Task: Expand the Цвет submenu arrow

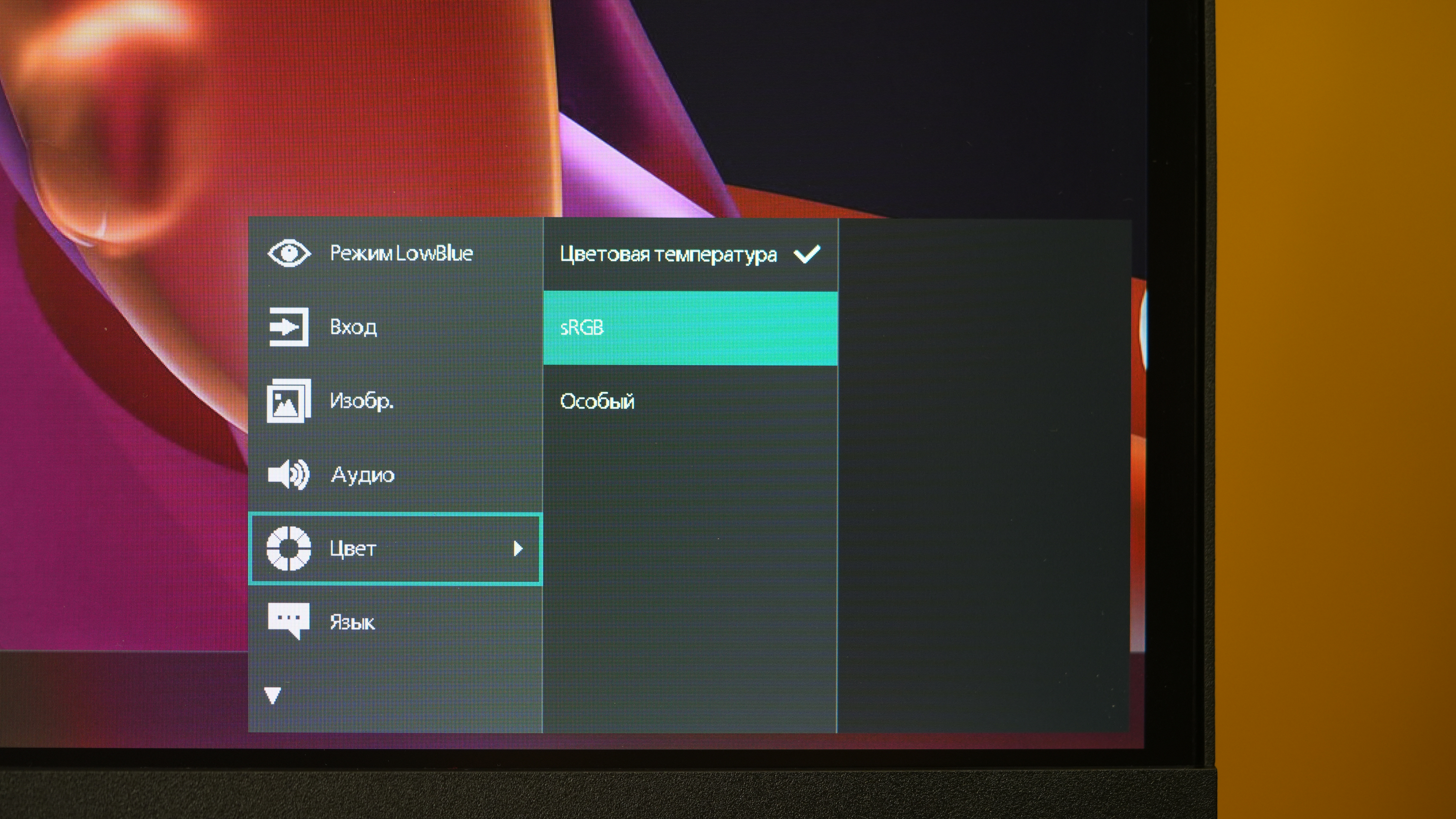Action: pyautogui.click(x=518, y=548)
